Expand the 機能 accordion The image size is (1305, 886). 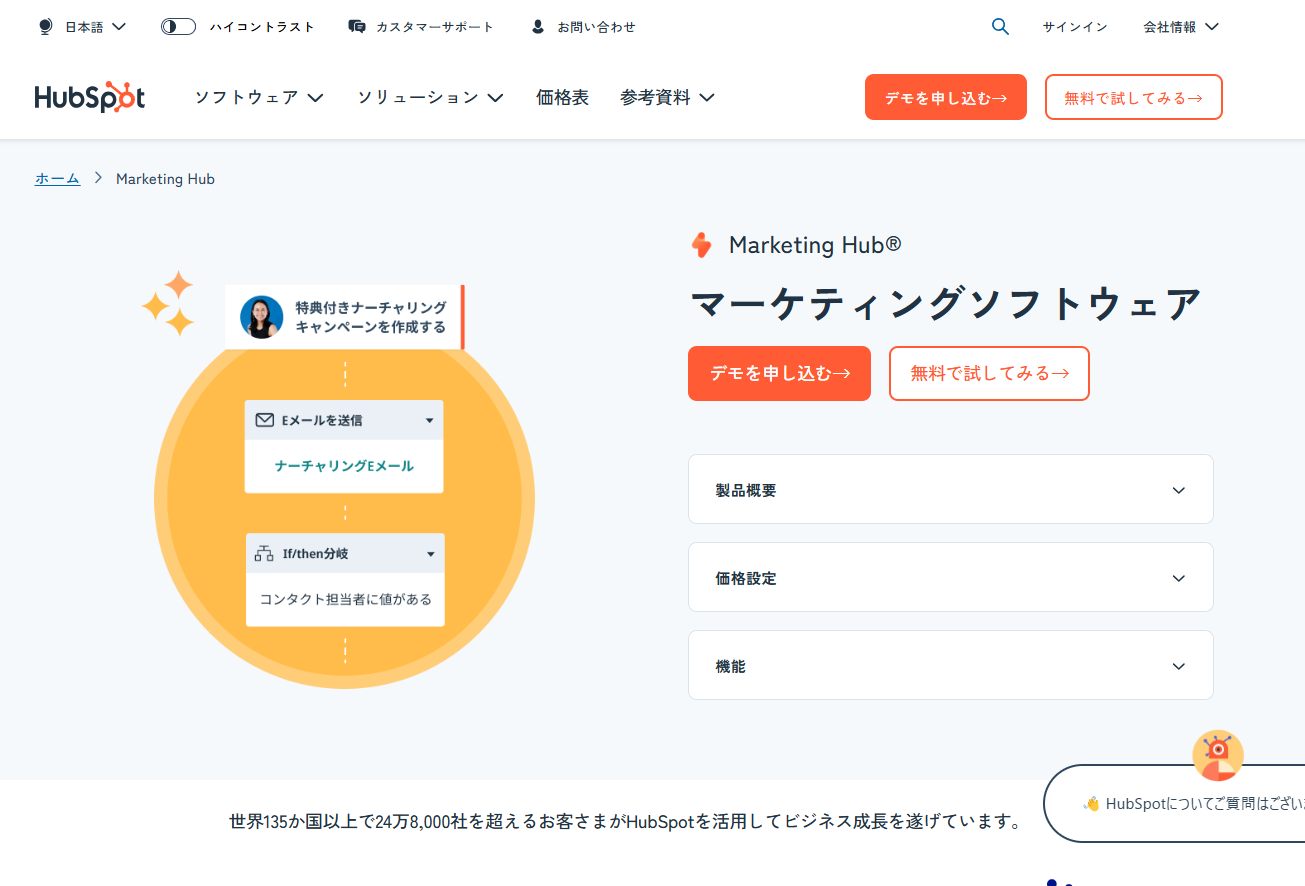pos(951,665)
